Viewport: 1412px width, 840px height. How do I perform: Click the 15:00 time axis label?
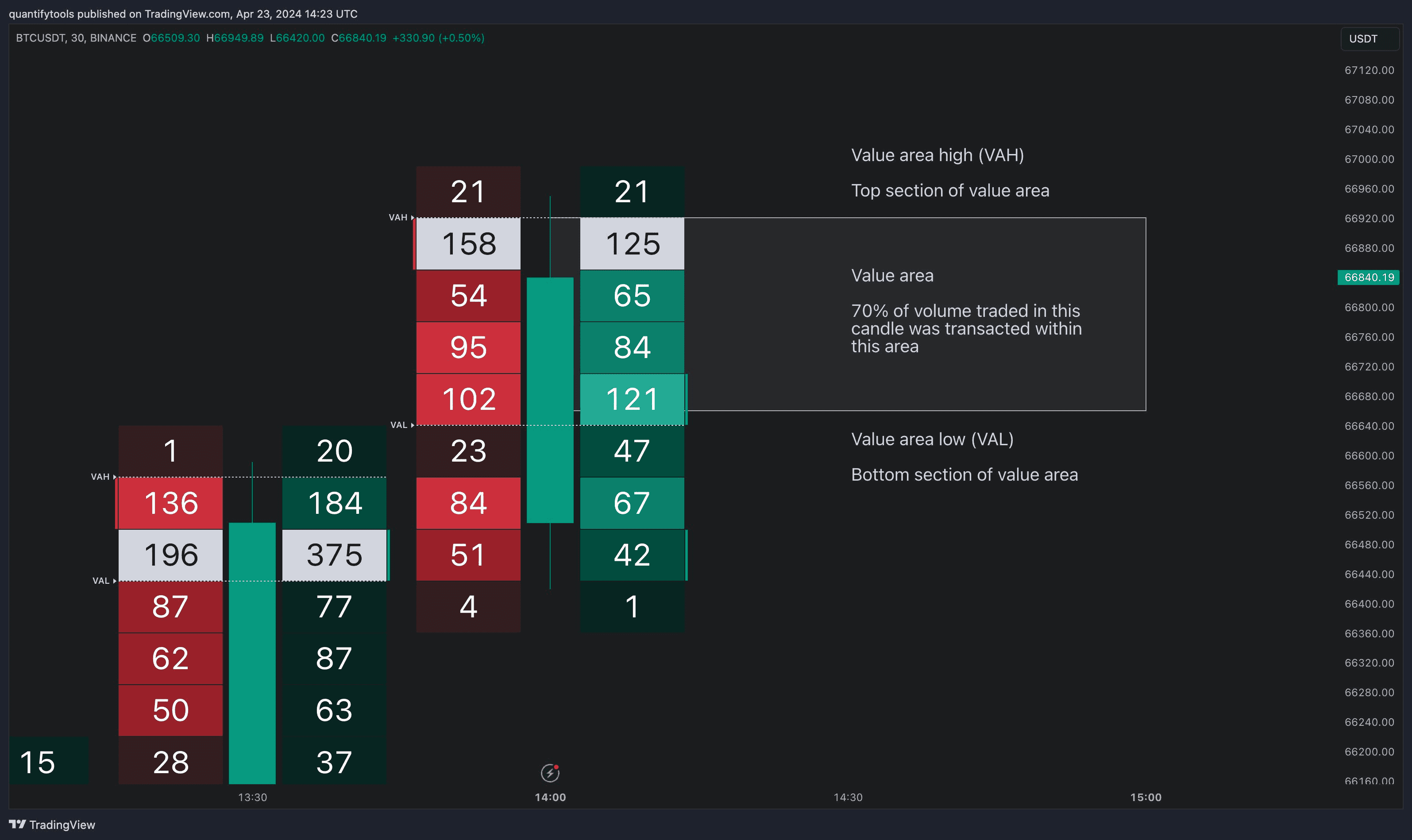pyautogui.click(x=1146, y=797)
